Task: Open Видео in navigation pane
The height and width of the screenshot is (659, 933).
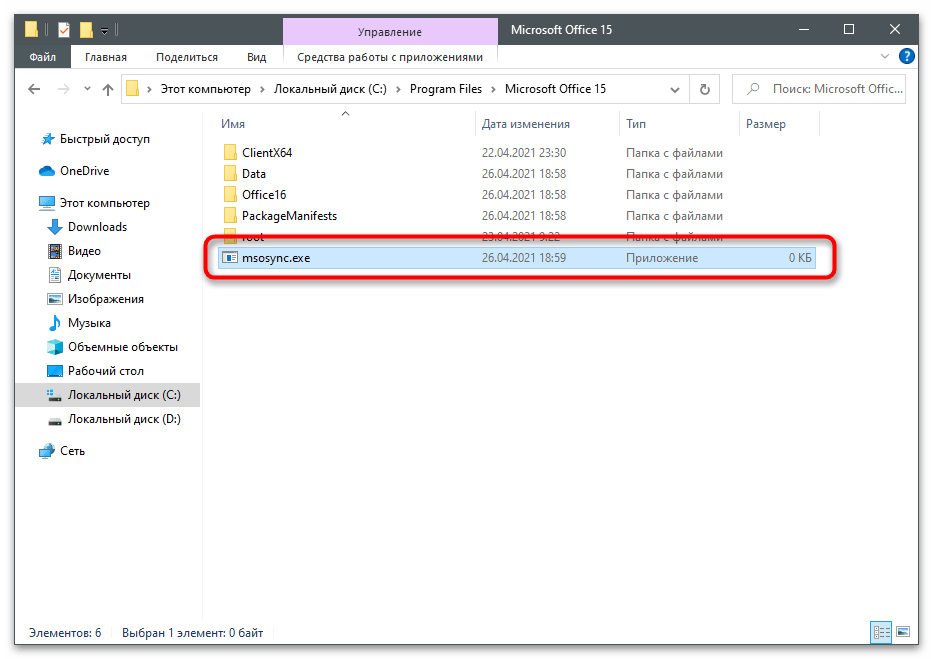Action: [84, 251]
